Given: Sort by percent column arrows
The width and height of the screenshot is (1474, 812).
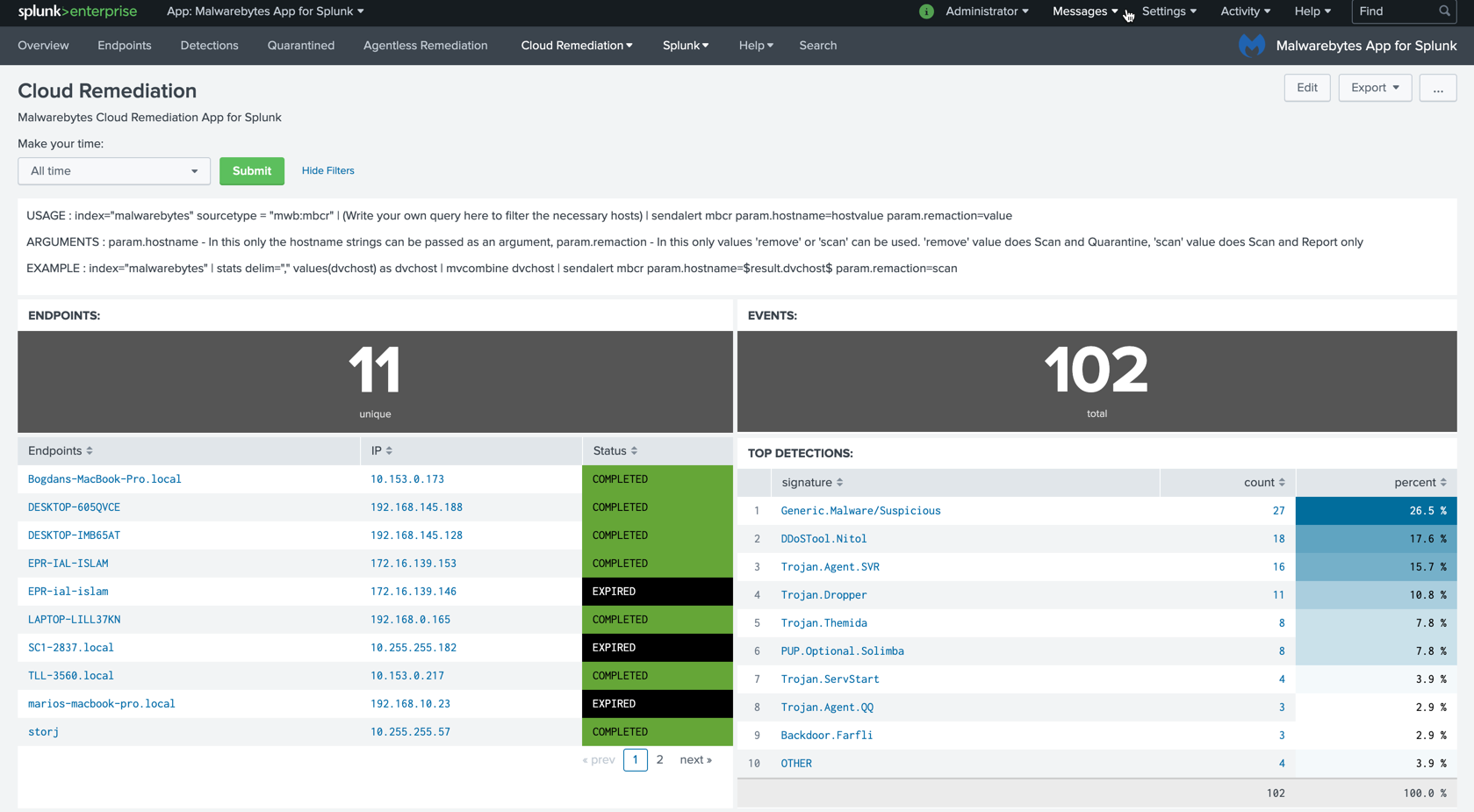Looking at the screenshot, I should pyautogui.click(x=1443, y=483).
